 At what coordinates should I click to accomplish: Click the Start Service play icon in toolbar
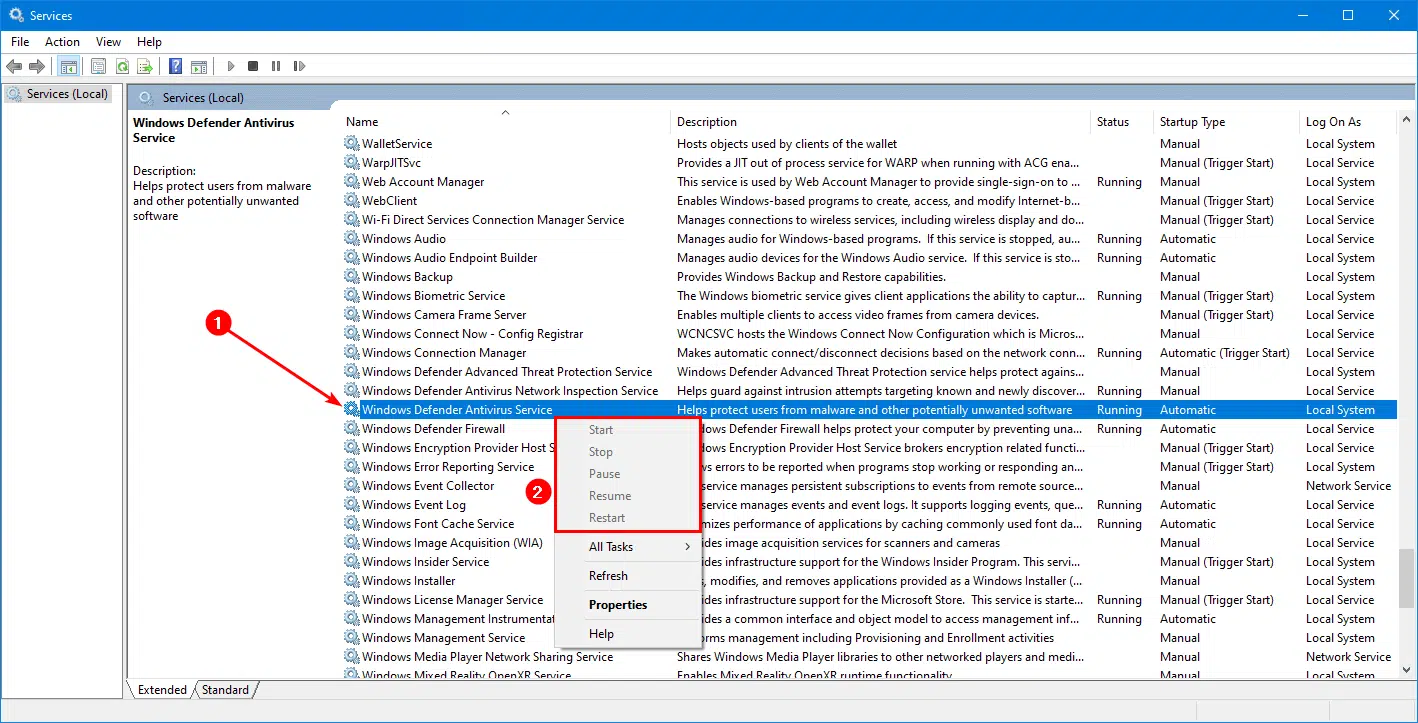coord(230,66)
